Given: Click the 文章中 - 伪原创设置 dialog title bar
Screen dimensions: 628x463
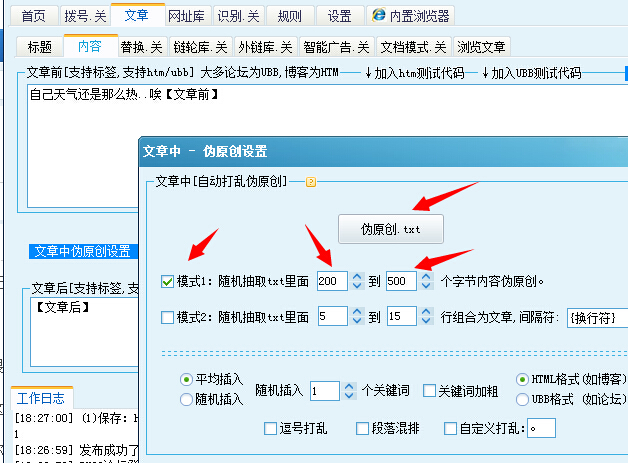Looking at the screenshot, I should 383,152.
